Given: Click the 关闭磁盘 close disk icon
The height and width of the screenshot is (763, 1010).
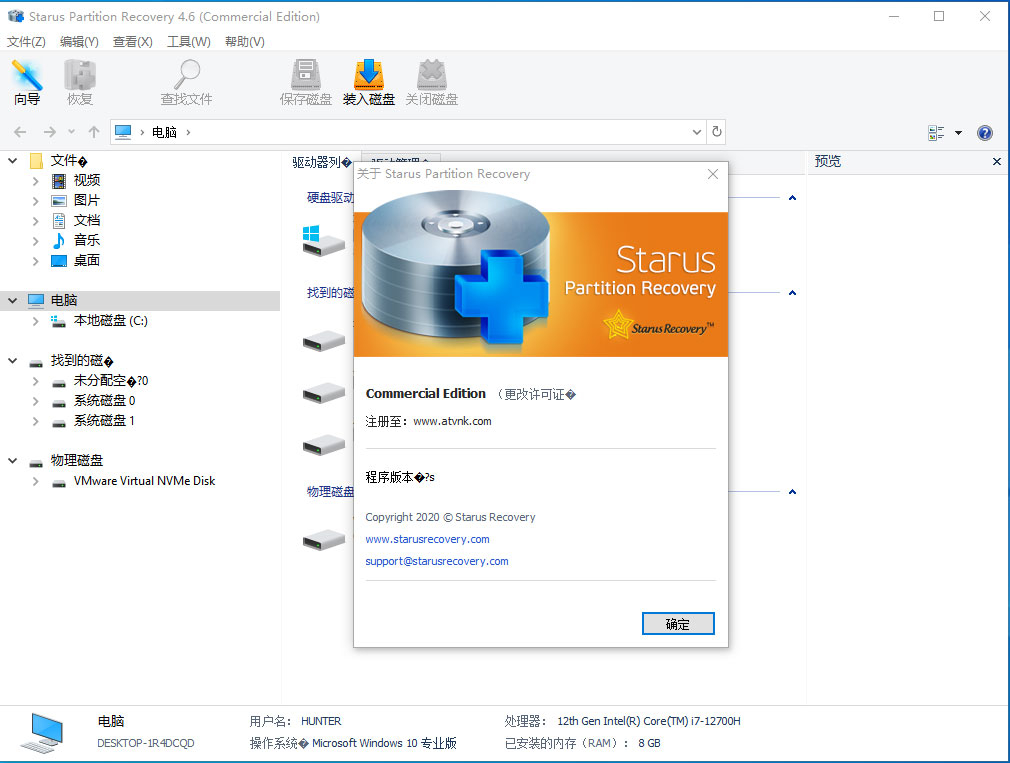Looking at the screenshot, I should tap(432, 82).
